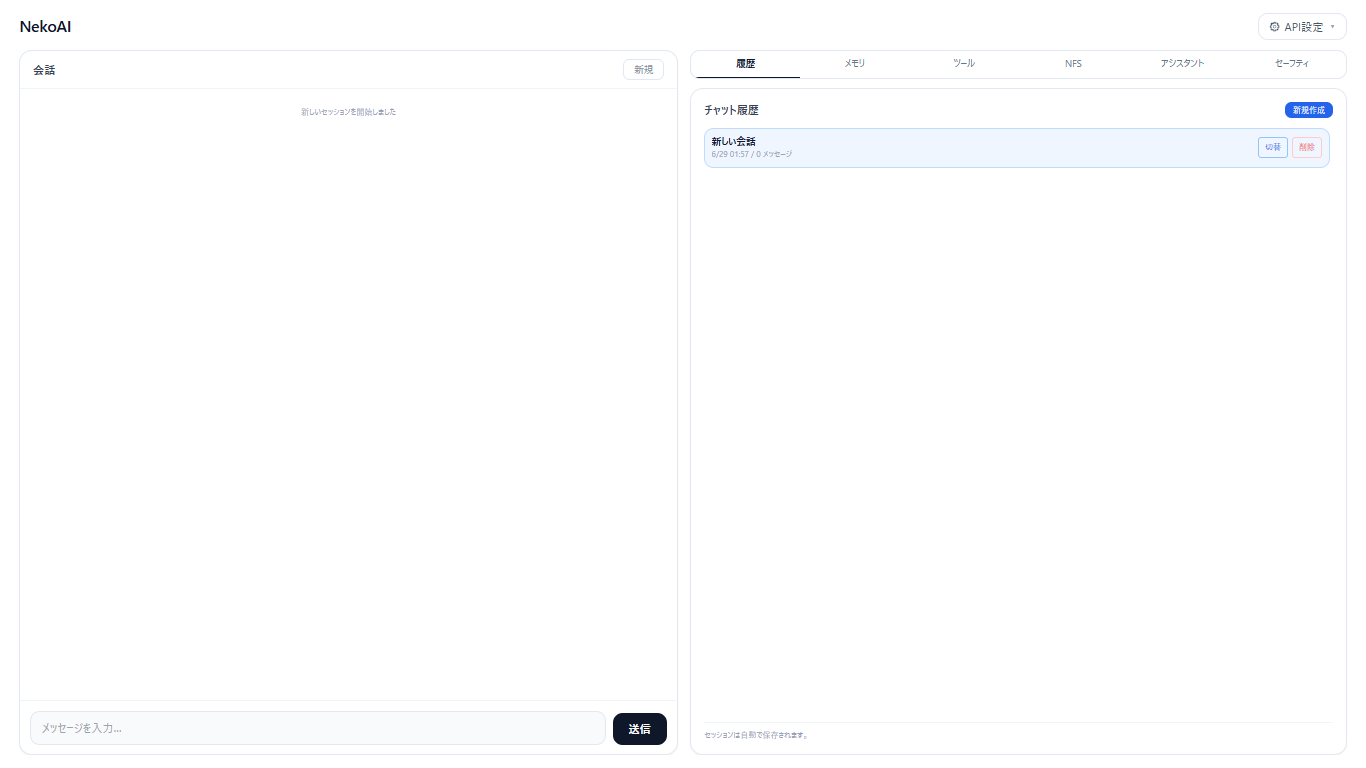
Task: Click the 会話 panel heading
Action: click(x=44, y=70)
